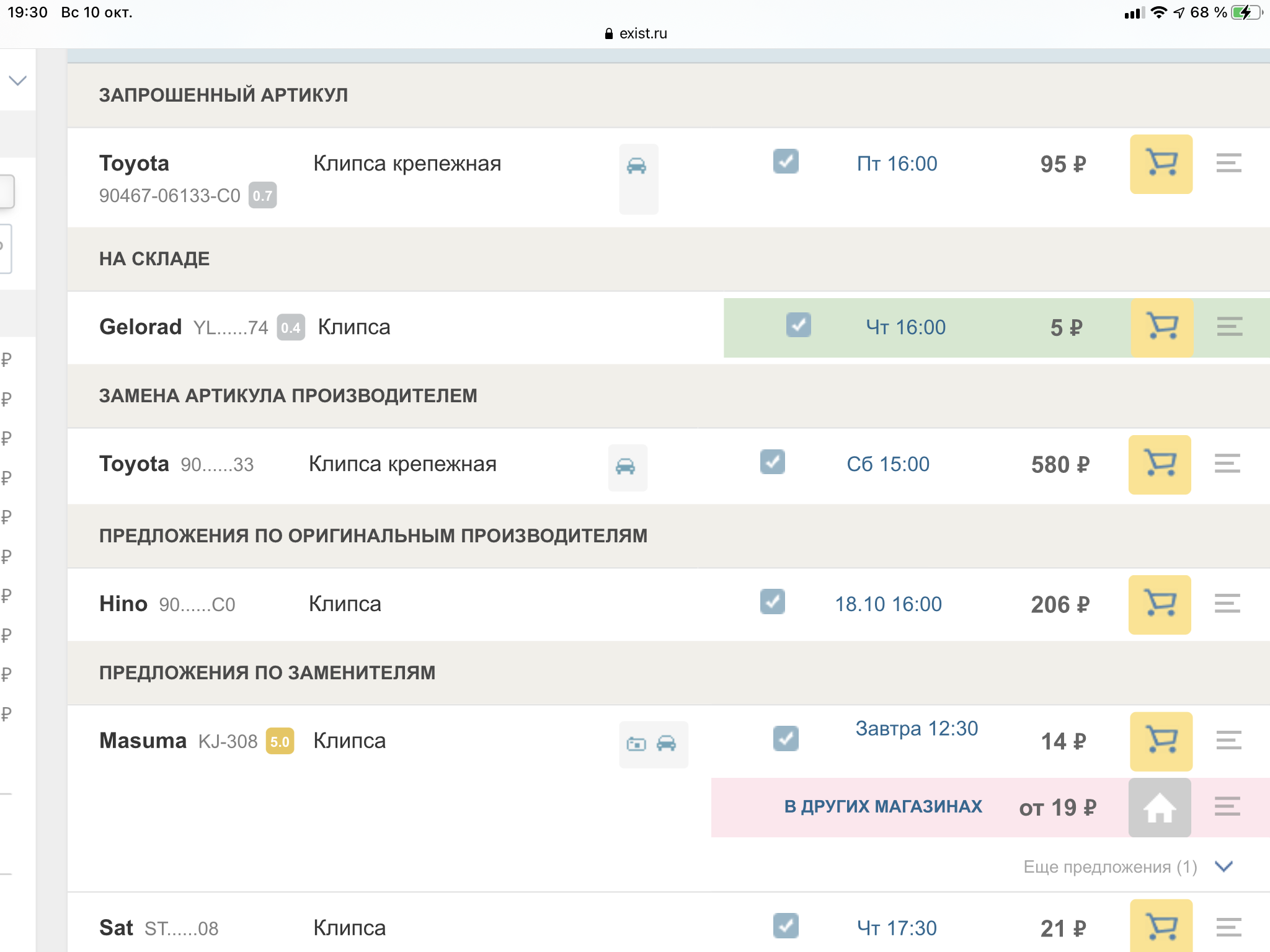The height and width of the screenshot is (952, 1270).
Task: Toggle checkbox in Toyota 95 ₽ row
Action: click(786, 162)
